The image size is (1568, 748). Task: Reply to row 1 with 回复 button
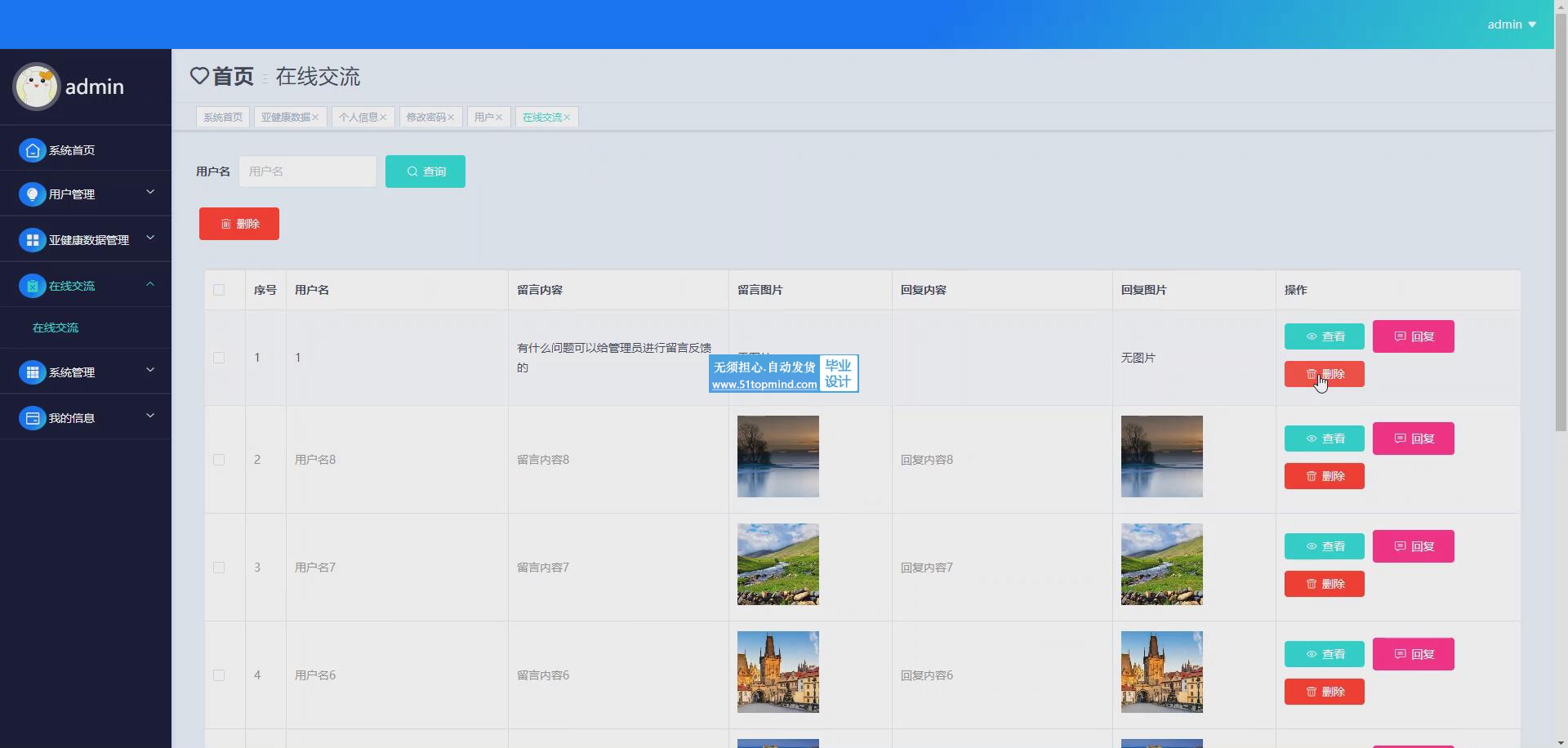coord(1414,336)
